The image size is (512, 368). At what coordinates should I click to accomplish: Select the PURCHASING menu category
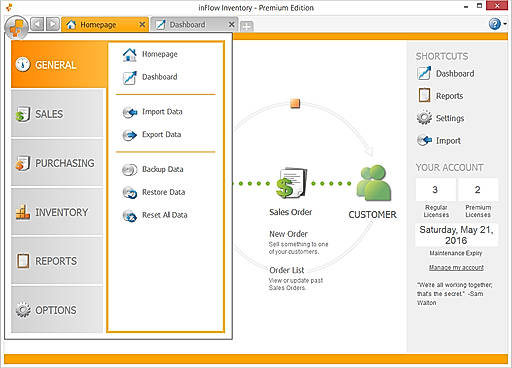57,163
